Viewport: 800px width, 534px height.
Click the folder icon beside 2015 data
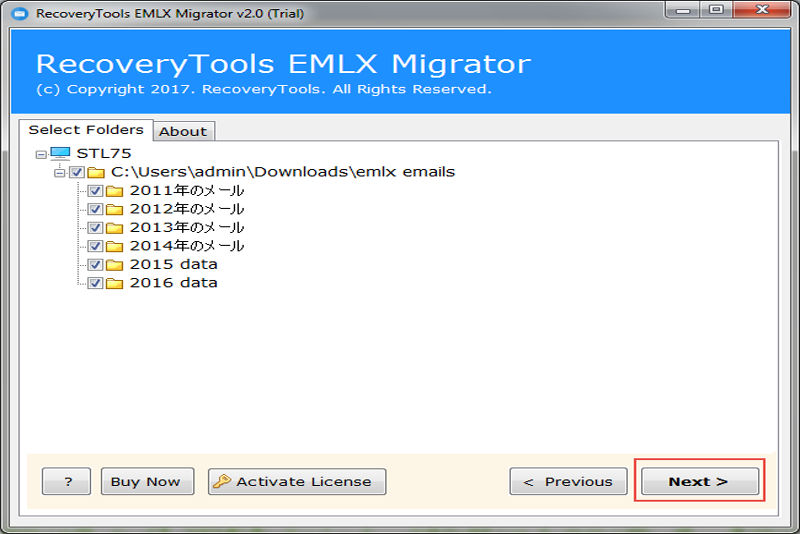click(x=114, y=265)
